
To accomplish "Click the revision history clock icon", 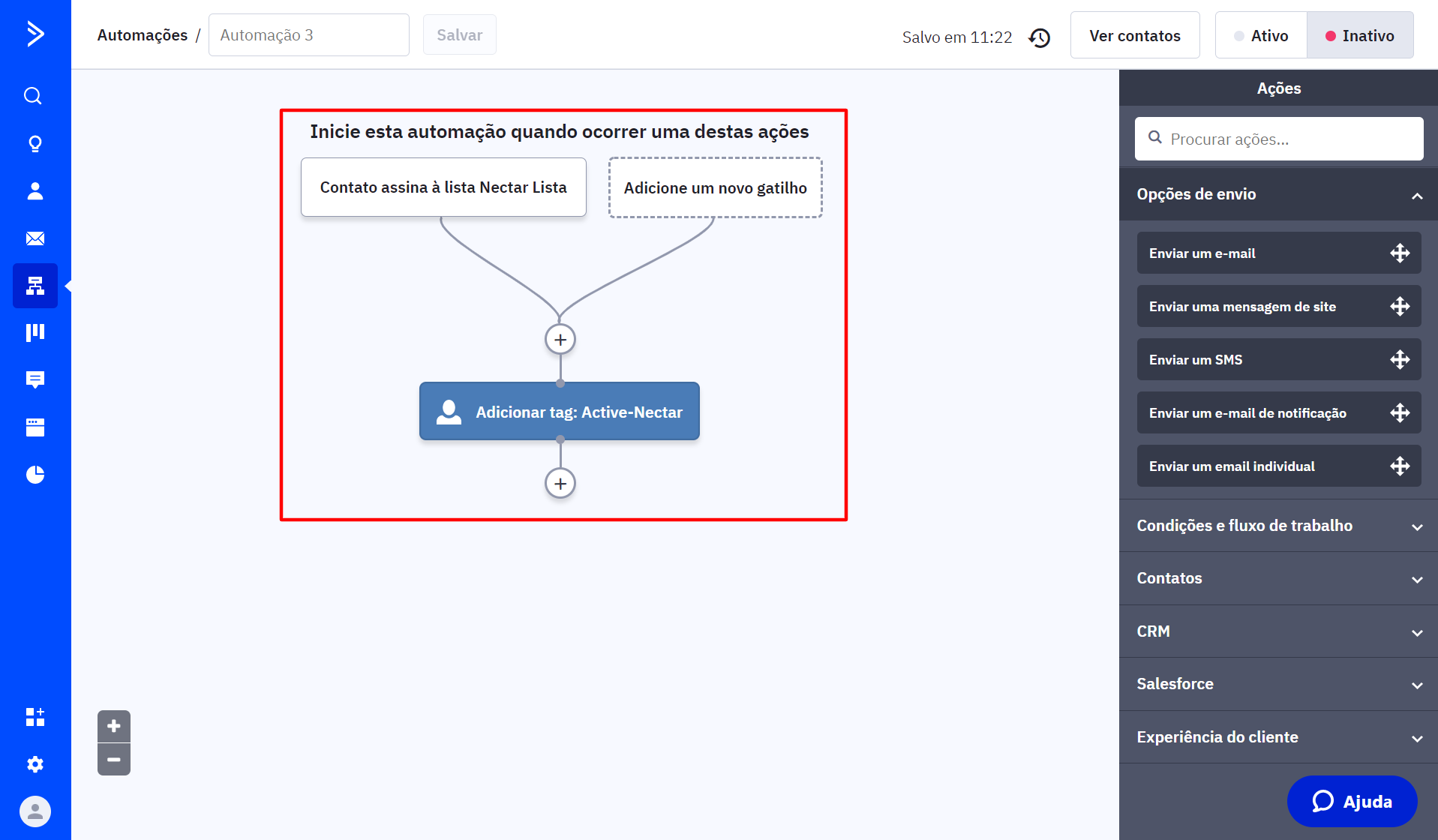I will [1039, 37].
